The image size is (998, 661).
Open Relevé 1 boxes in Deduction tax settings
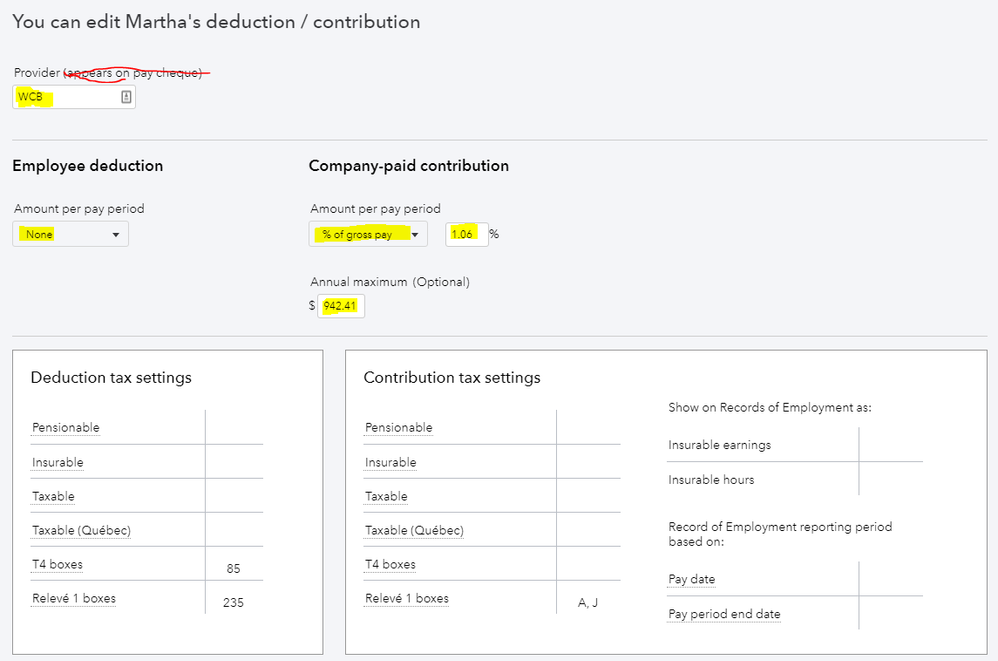pos(74,599)
